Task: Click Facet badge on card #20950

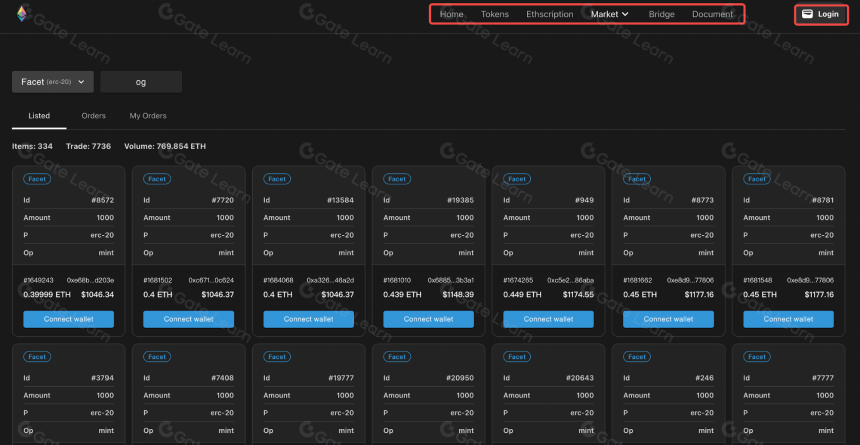Action: pyautogui.click(x=397, y=357)
